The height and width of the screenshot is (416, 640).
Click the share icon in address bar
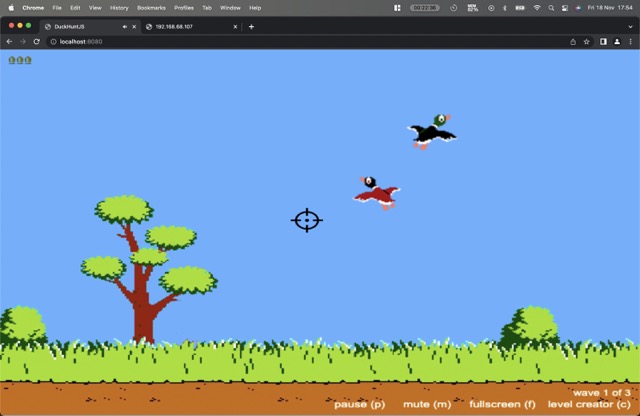(573, 42)
